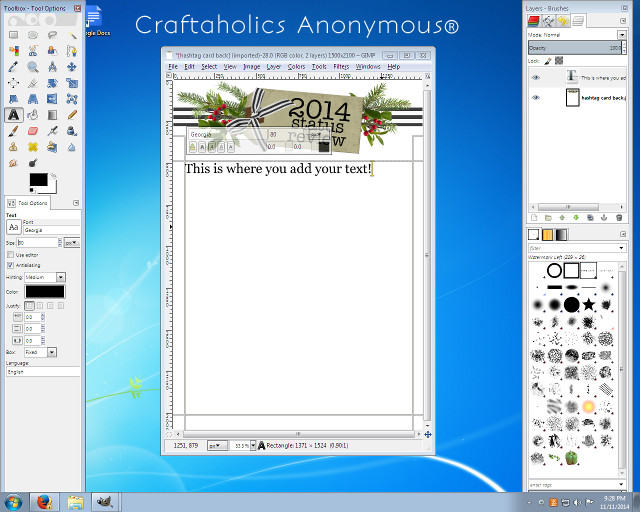Click the Windows Start button
Screen dimensions: 640x512
pos(13,502)
